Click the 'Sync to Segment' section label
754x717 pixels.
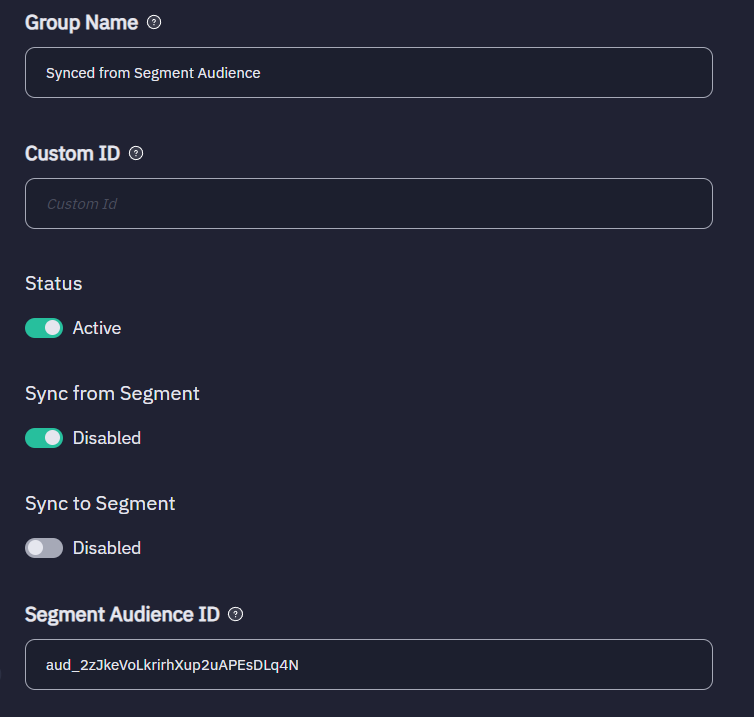(100, 503)
